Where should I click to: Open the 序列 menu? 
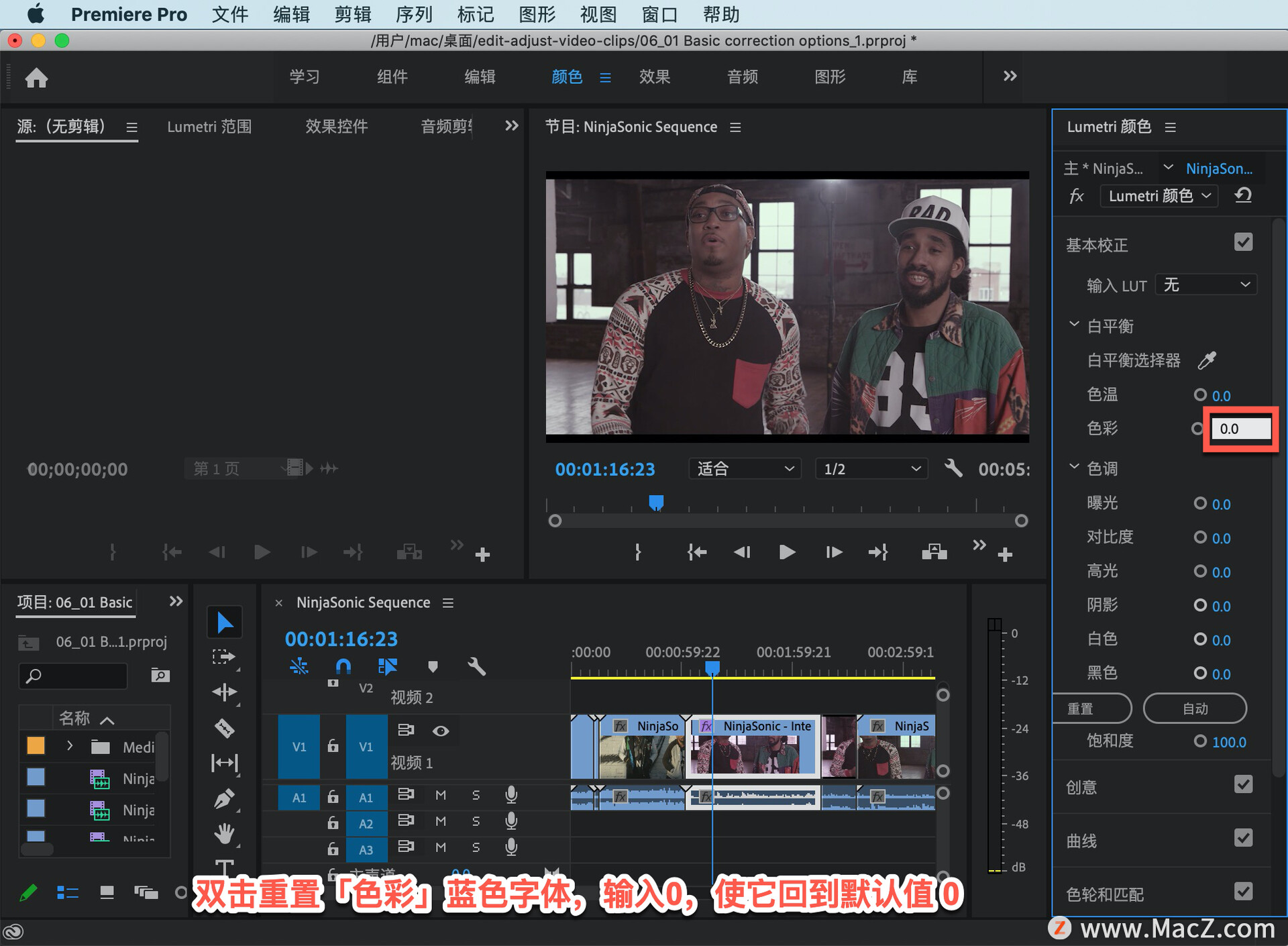(414, 14)
